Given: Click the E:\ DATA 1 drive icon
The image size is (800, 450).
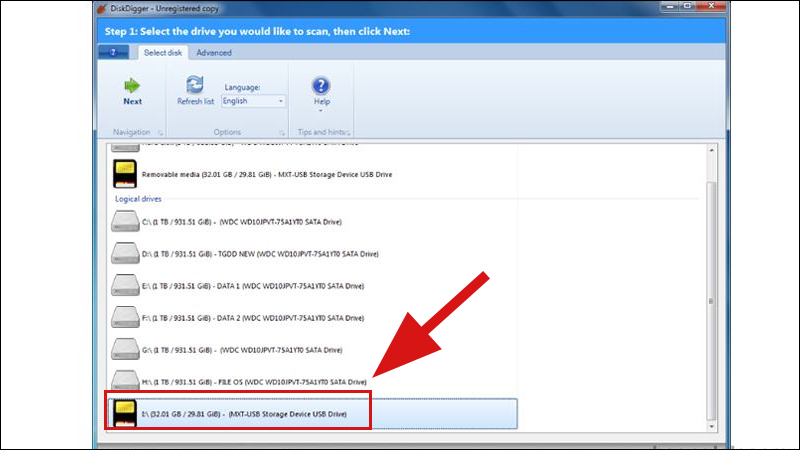Looking at the screenshot, I should (x=125, y=286).
